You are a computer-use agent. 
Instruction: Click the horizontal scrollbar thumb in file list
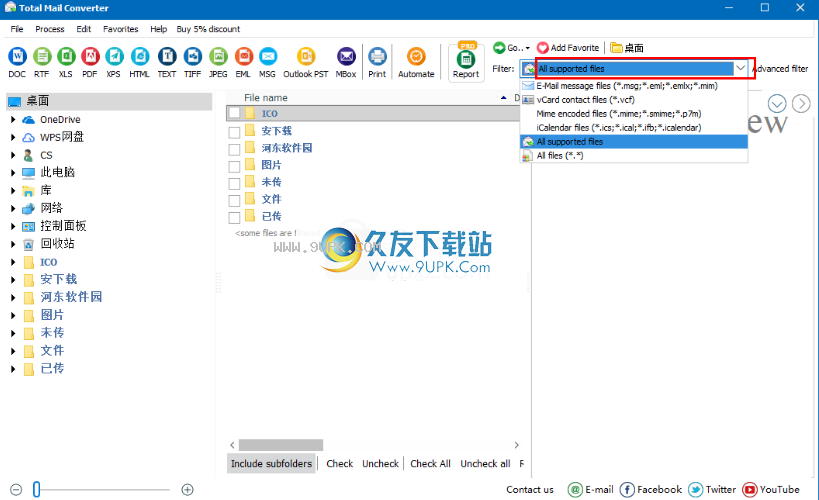click(281, 445)
